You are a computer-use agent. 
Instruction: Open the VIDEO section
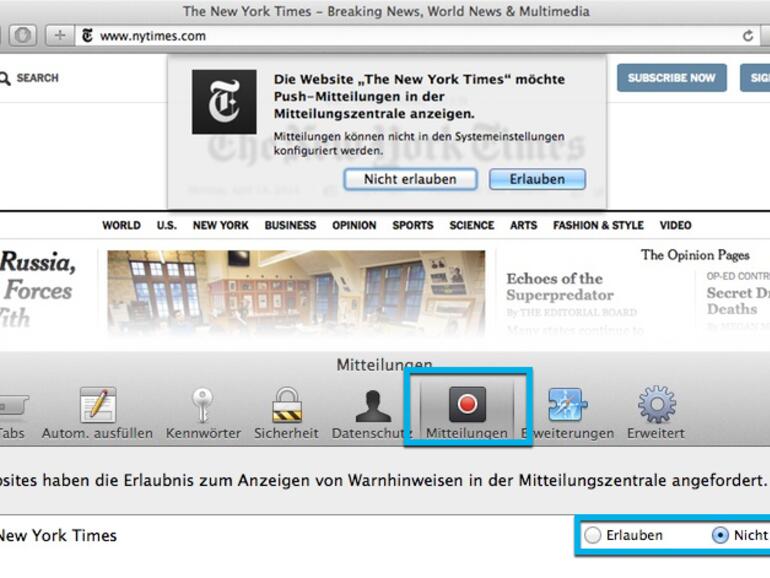pos(675,225)
